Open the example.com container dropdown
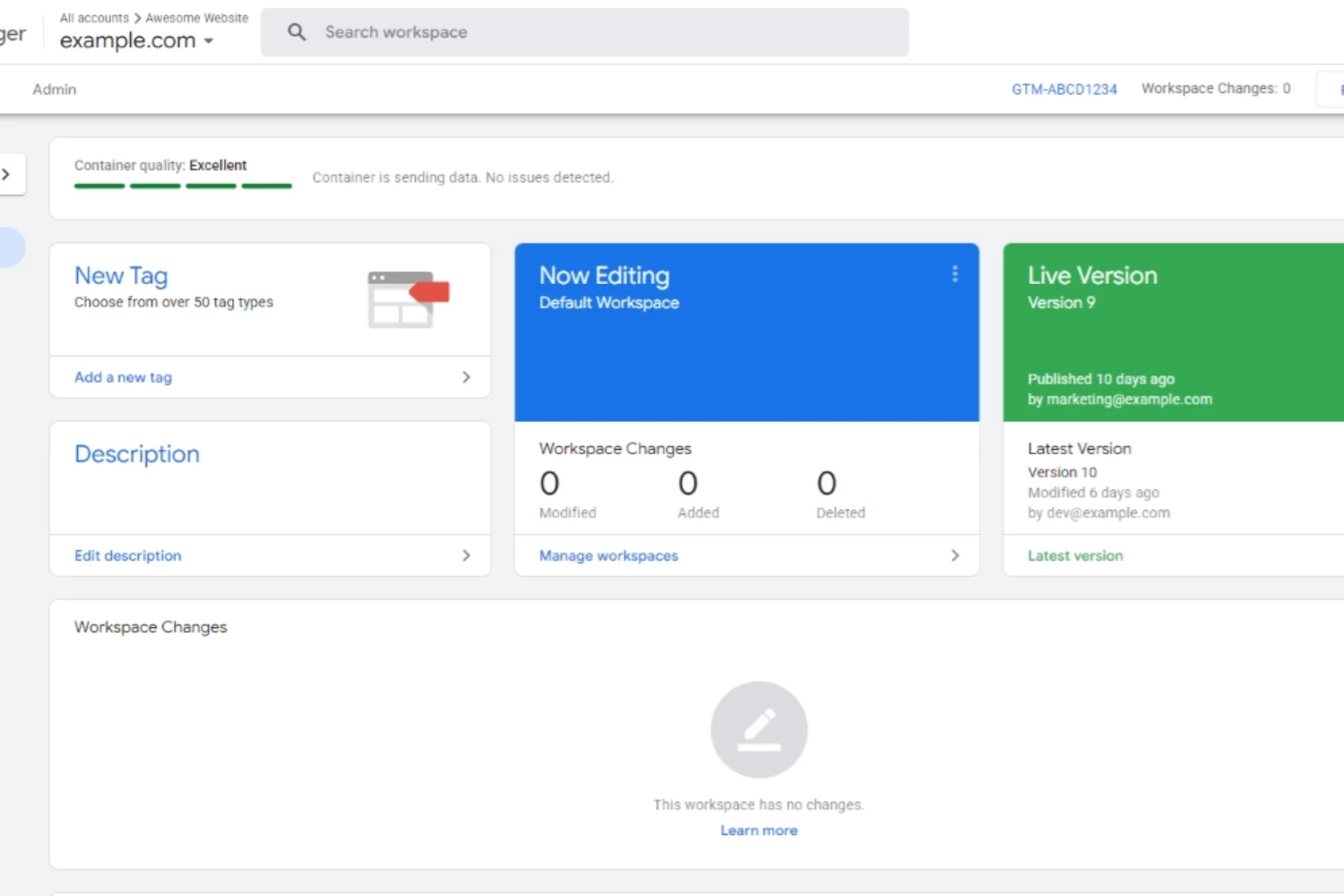The width and height of the screenshot is (1344, 896). [x=136, y=40]
